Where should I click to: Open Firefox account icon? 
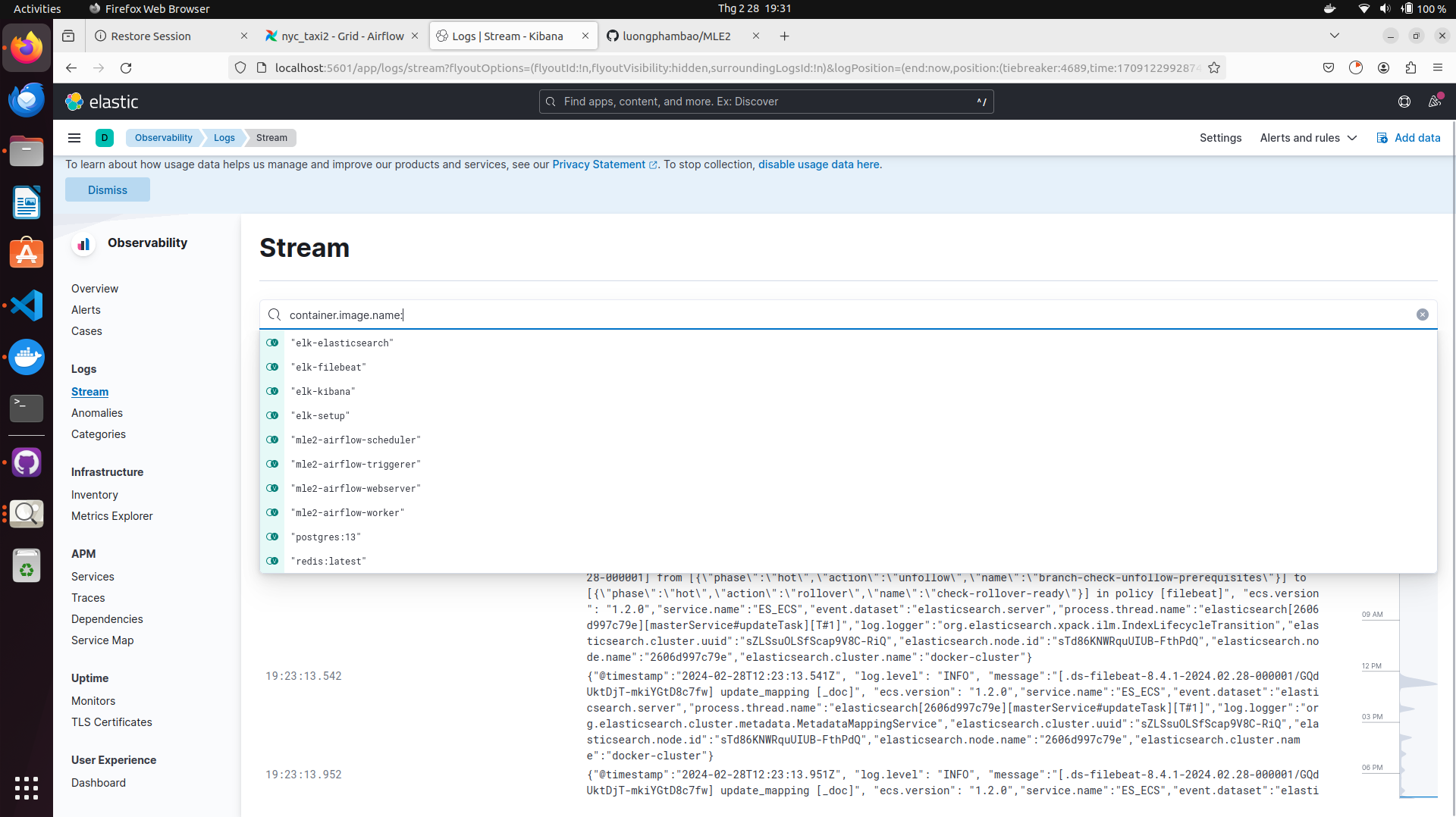(1383, 67)
